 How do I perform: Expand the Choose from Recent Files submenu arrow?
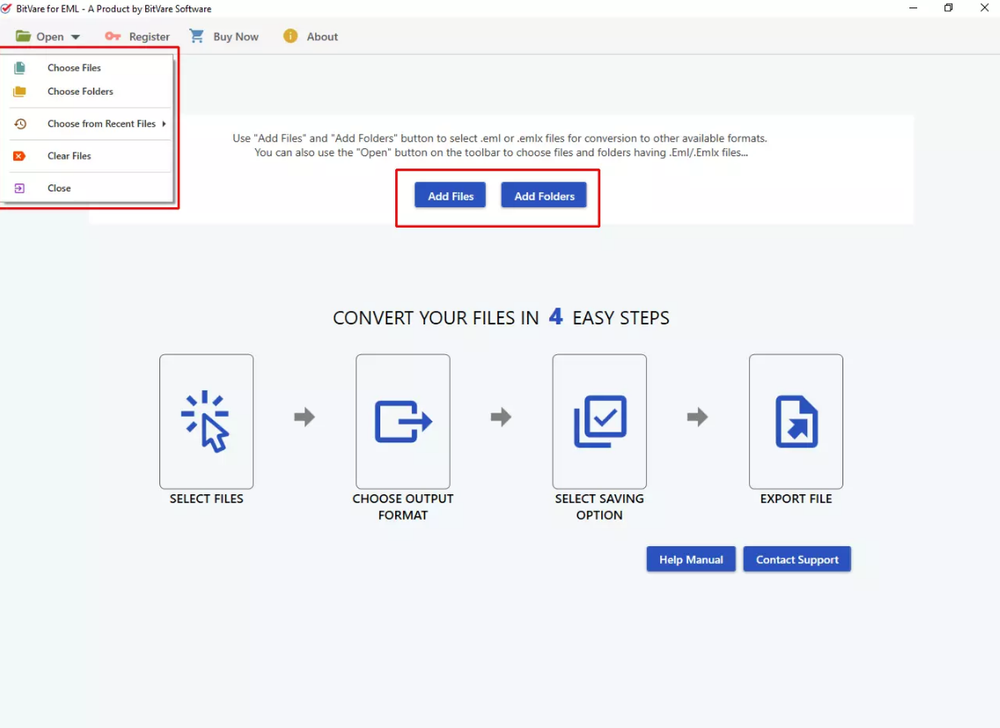(x=164, y=124)
